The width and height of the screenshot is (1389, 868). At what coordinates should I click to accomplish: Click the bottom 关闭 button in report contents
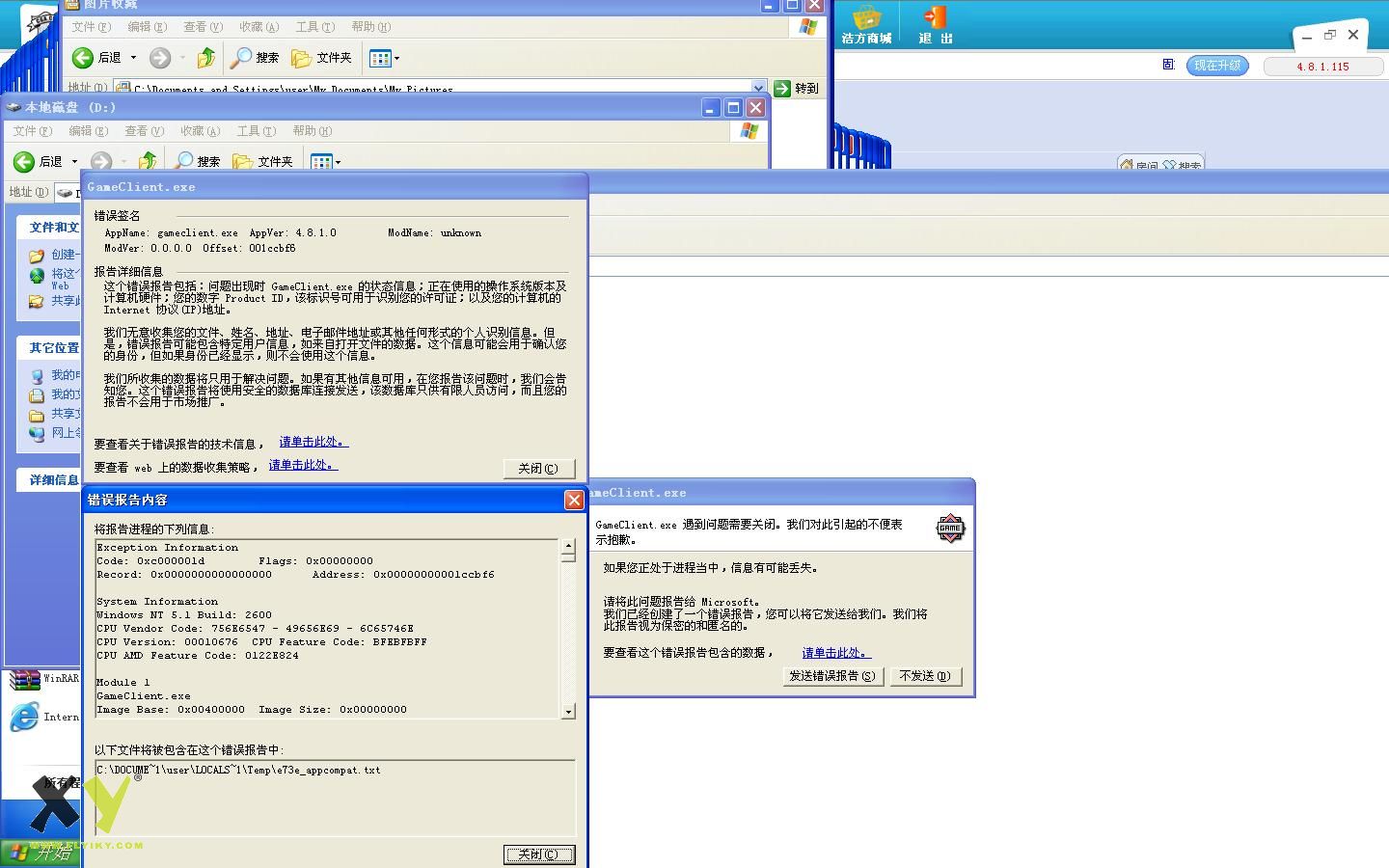539,854
